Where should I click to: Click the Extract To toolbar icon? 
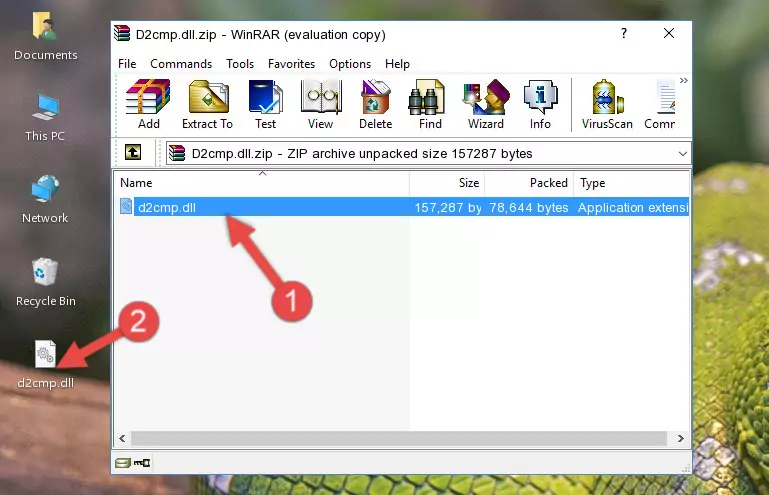tap(207, 104)
